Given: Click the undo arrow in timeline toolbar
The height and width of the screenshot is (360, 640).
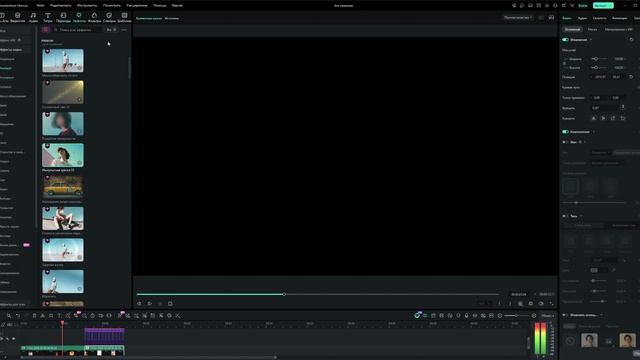Looking at the screenshot, I should (18, 316).
